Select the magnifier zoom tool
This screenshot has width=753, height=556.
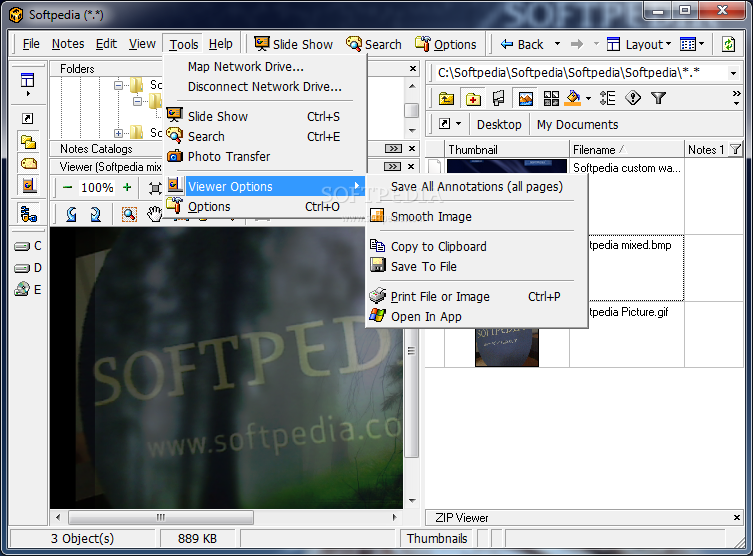[129, 214]
